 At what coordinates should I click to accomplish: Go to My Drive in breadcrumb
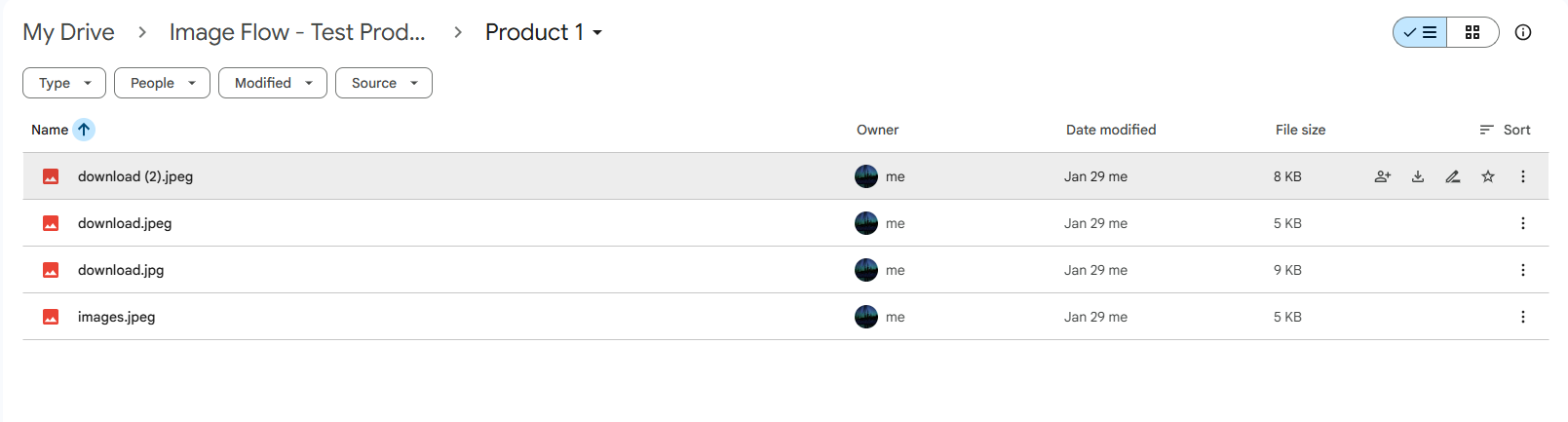pyautogui.click(x=68, y=32)
